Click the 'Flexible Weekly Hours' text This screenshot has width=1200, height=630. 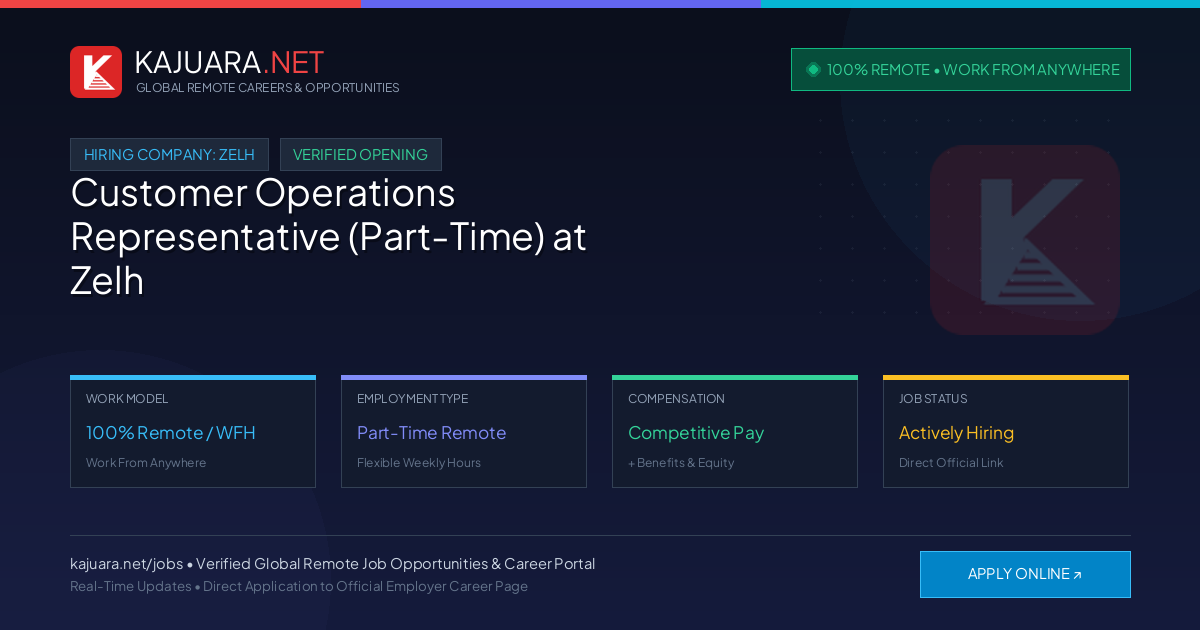(x=419, y=463)
